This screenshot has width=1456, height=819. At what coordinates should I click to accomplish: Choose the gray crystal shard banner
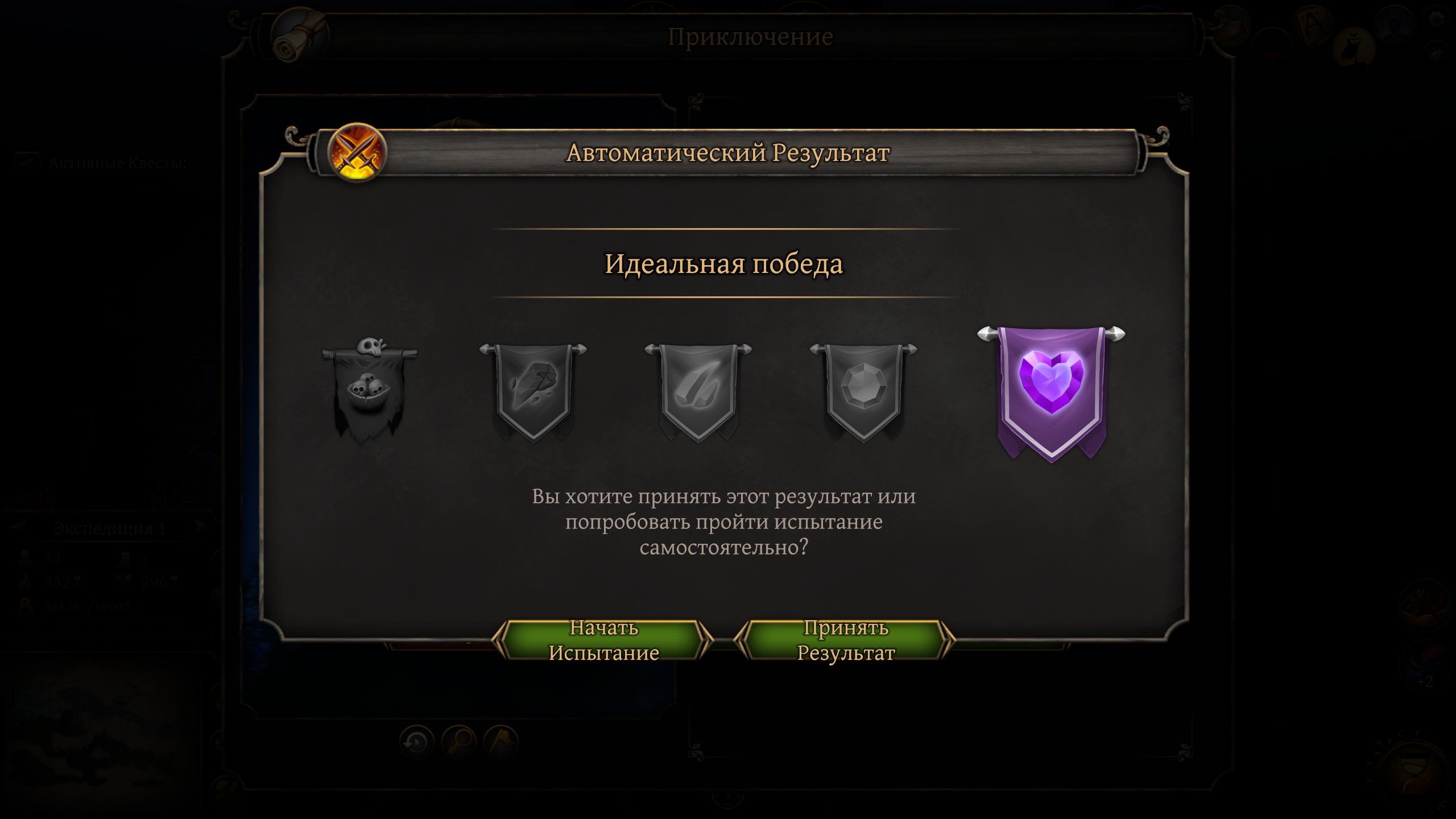tap(698, 392)
